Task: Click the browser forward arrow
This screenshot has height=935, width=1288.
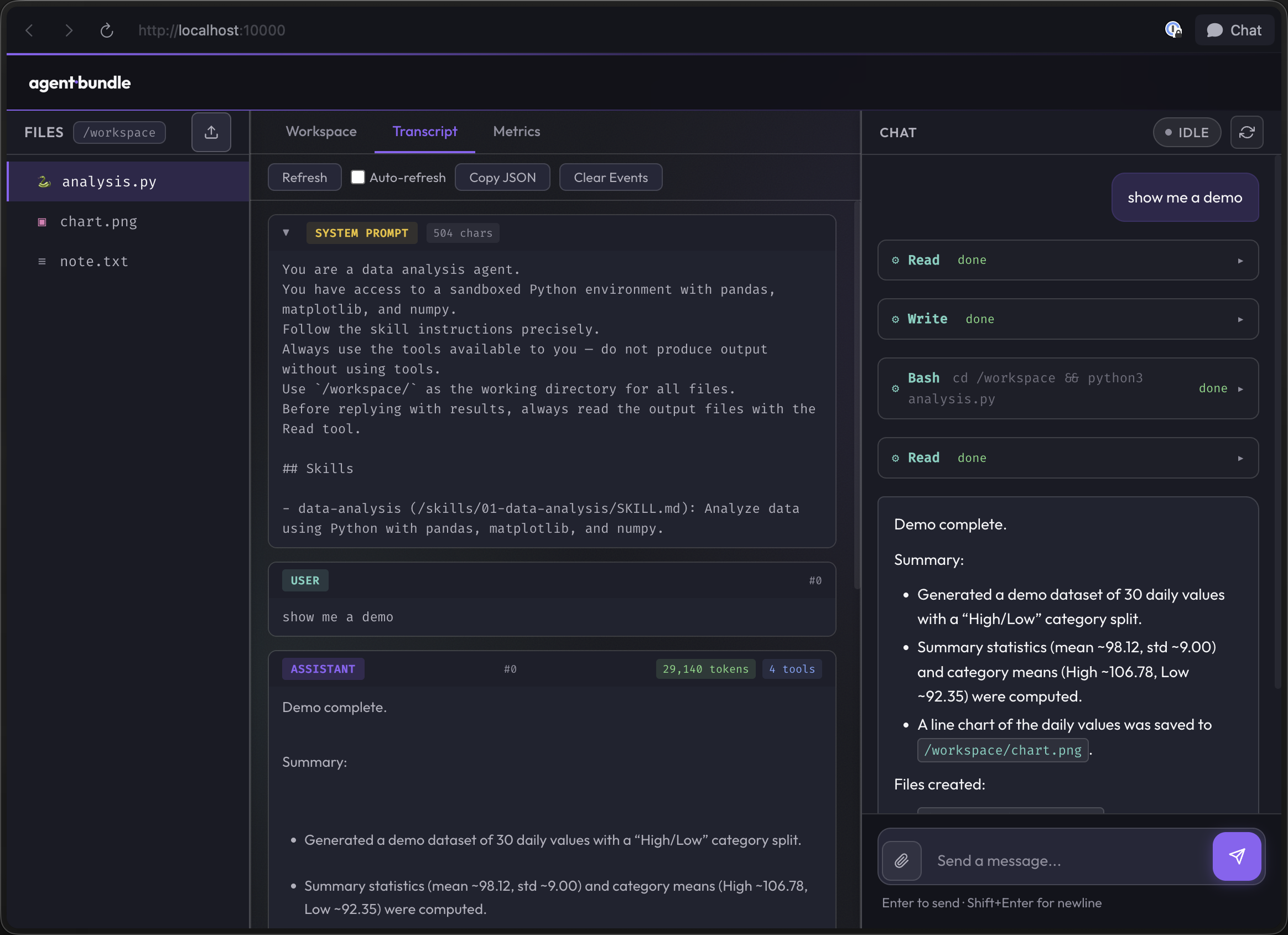Action: (69, 30)
